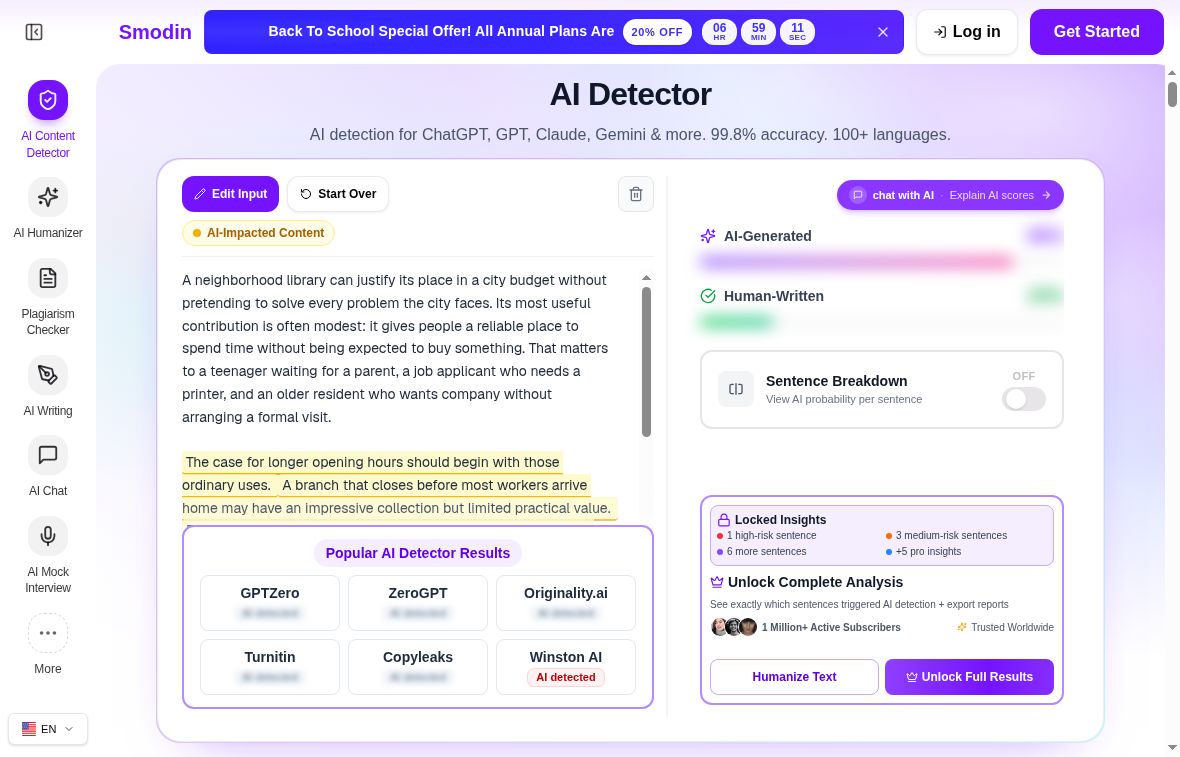Click the text panel scrollbar thumb
The image size is (1180, 757).
[x=646, y=361]
